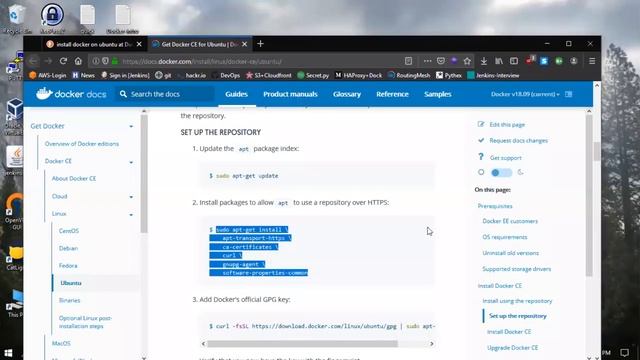Jump to 'Upgrade Docker CE' section
Screen dimensions: 640x360
point(512,348)
